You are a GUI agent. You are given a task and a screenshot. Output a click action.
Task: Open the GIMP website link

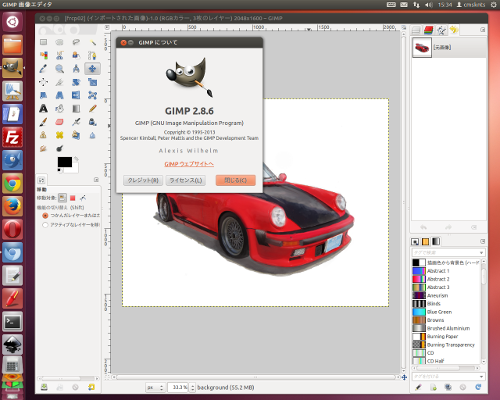click(x=189, y=164)
